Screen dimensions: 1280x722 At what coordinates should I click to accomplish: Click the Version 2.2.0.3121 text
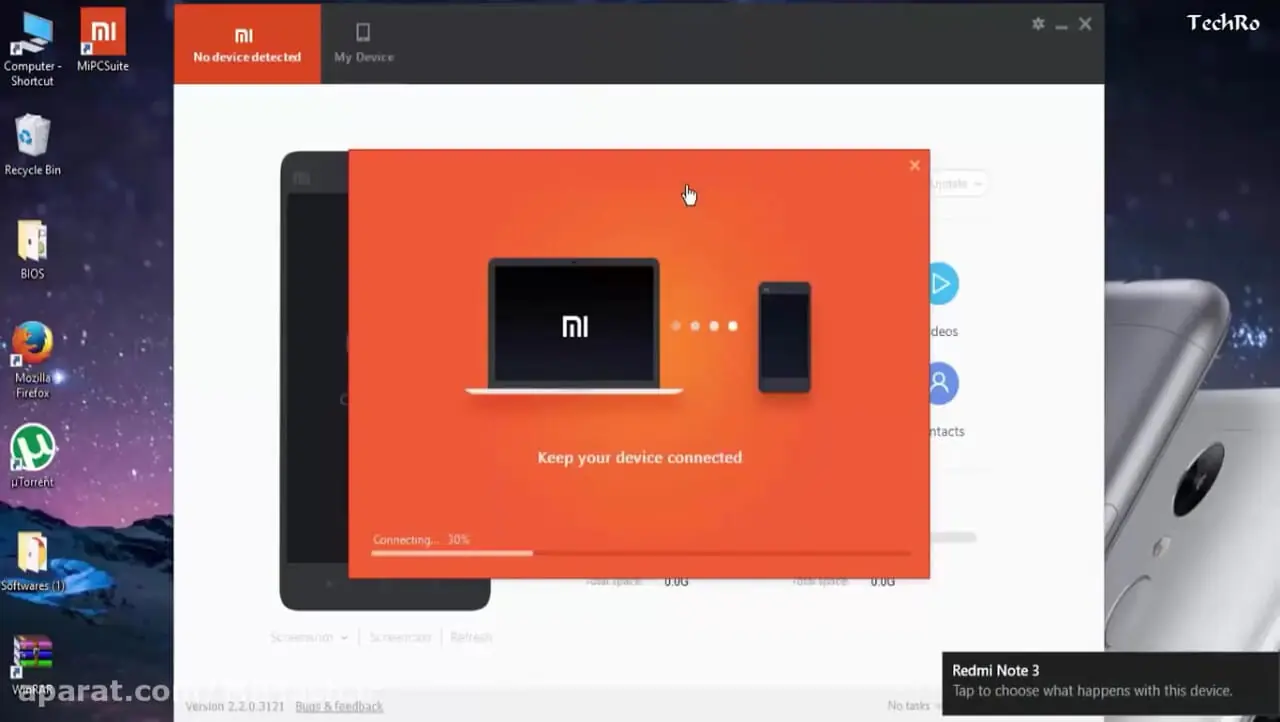point(234,706)
